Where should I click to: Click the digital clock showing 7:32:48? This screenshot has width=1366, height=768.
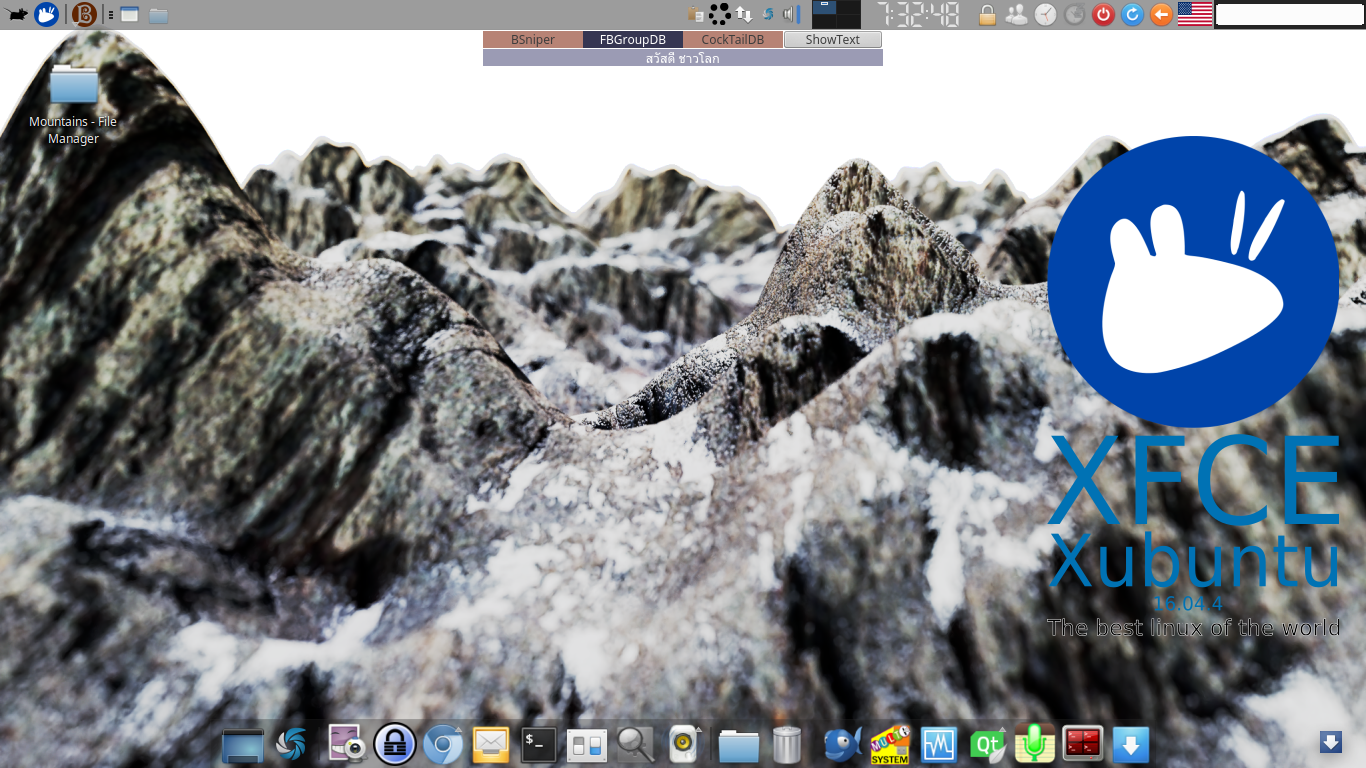(x=918, y=14)
